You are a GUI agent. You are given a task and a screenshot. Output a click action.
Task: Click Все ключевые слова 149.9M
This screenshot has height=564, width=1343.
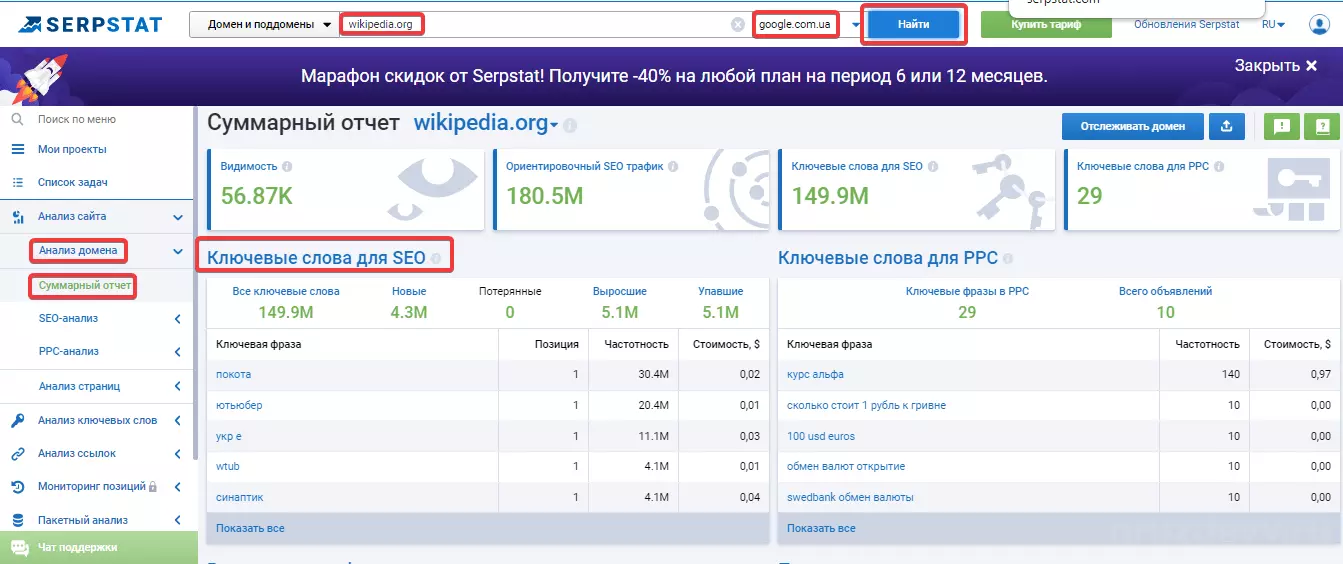(x=285, y=303)
